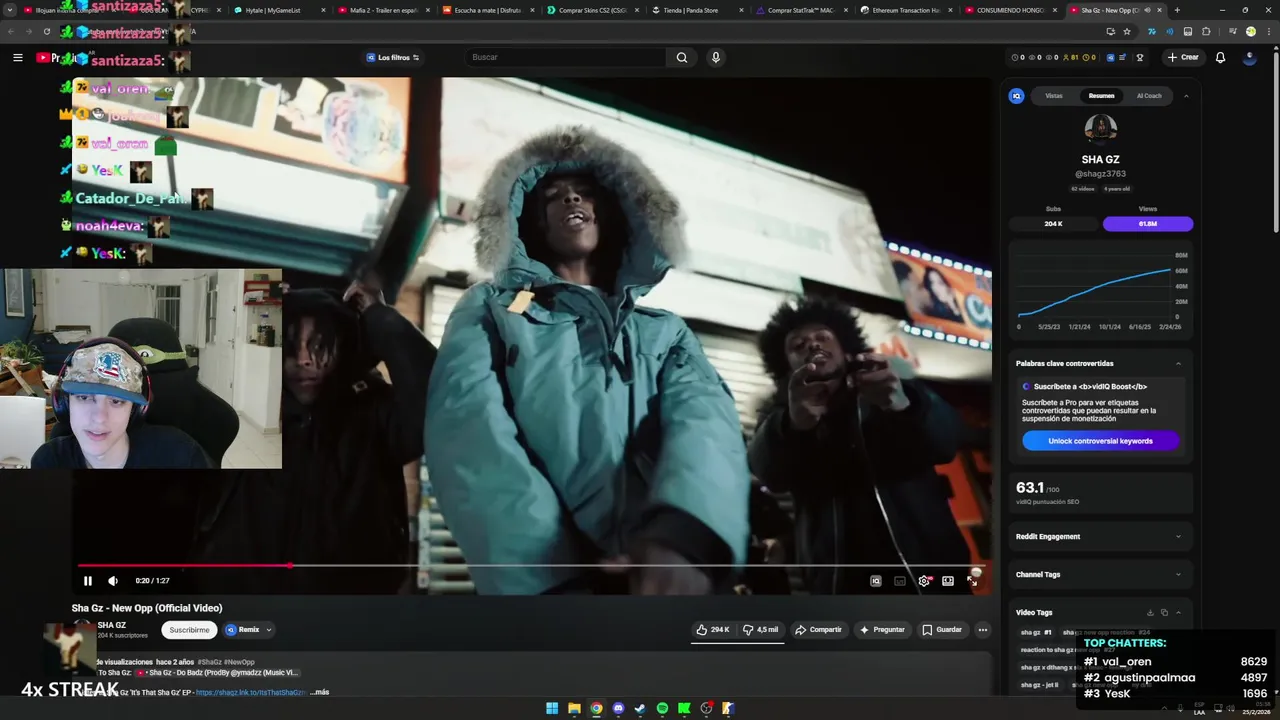Screen dimensions: 1280x720
Task: Click the Preguntar button
Action: pyautogui.click(x=882, y=630)
